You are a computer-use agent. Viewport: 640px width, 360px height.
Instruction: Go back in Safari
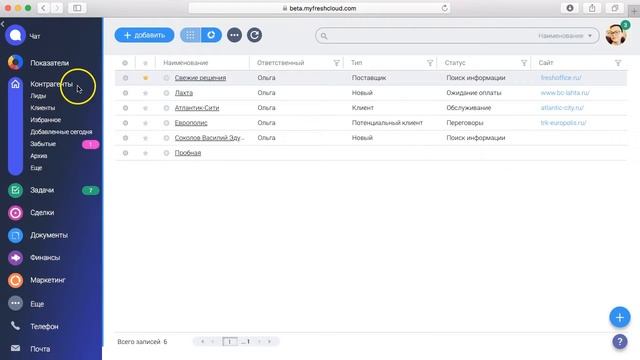pos(43,8)
